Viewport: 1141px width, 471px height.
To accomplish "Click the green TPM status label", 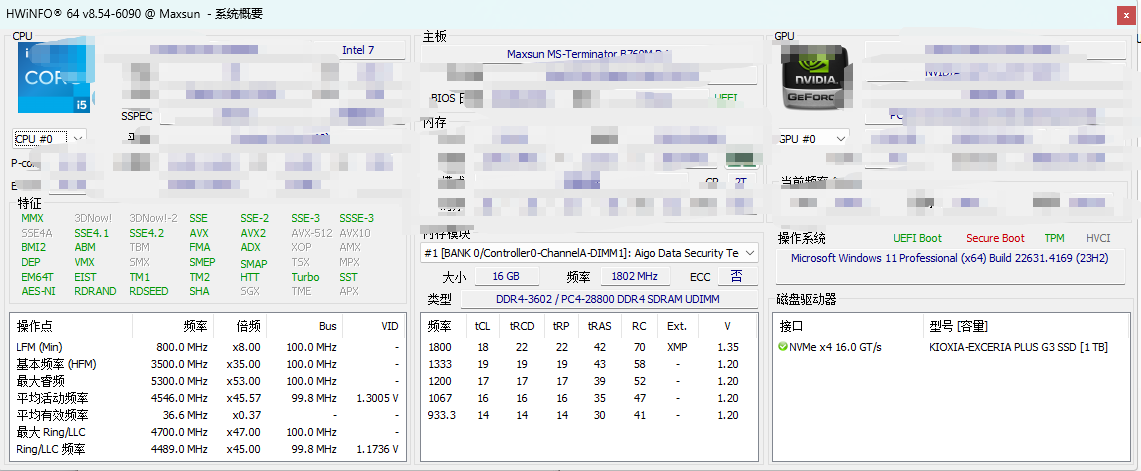I will (x=1054, y=238).
